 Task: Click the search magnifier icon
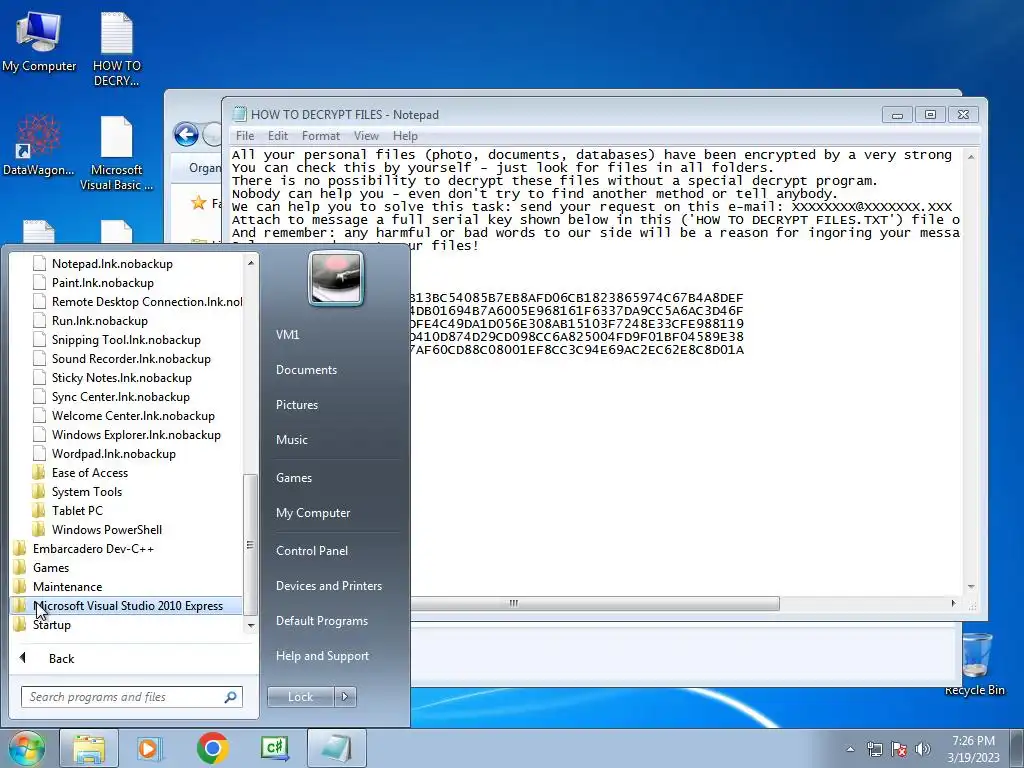(x=231, y=697)
